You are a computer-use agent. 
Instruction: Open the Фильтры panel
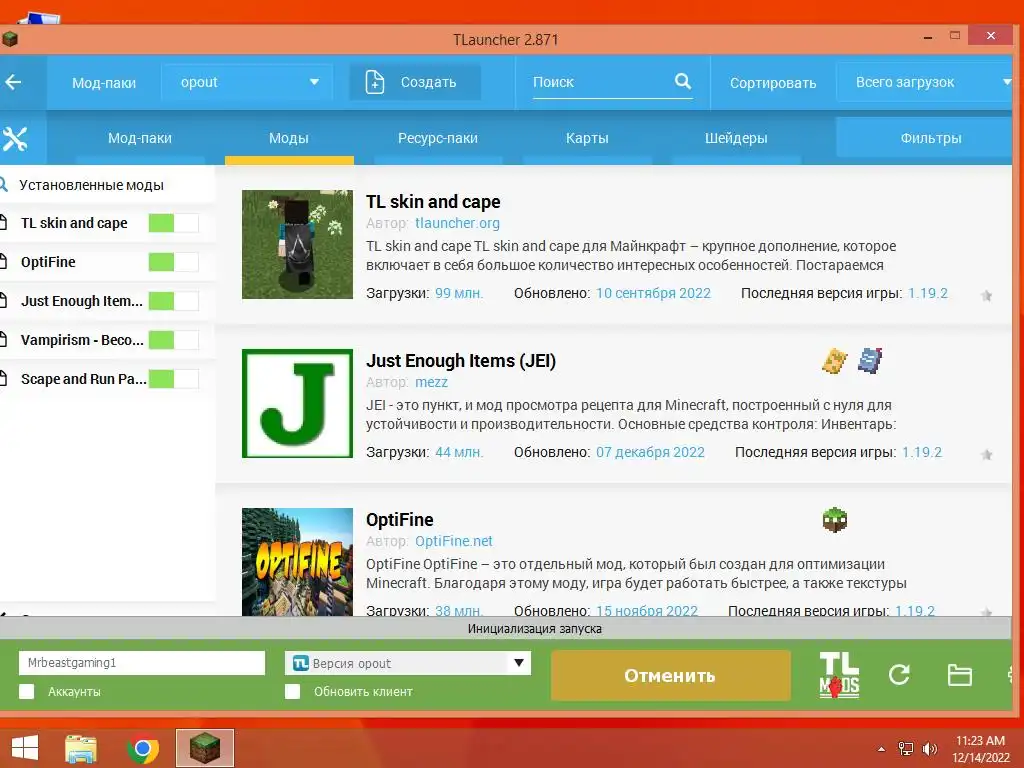point(925,138)
